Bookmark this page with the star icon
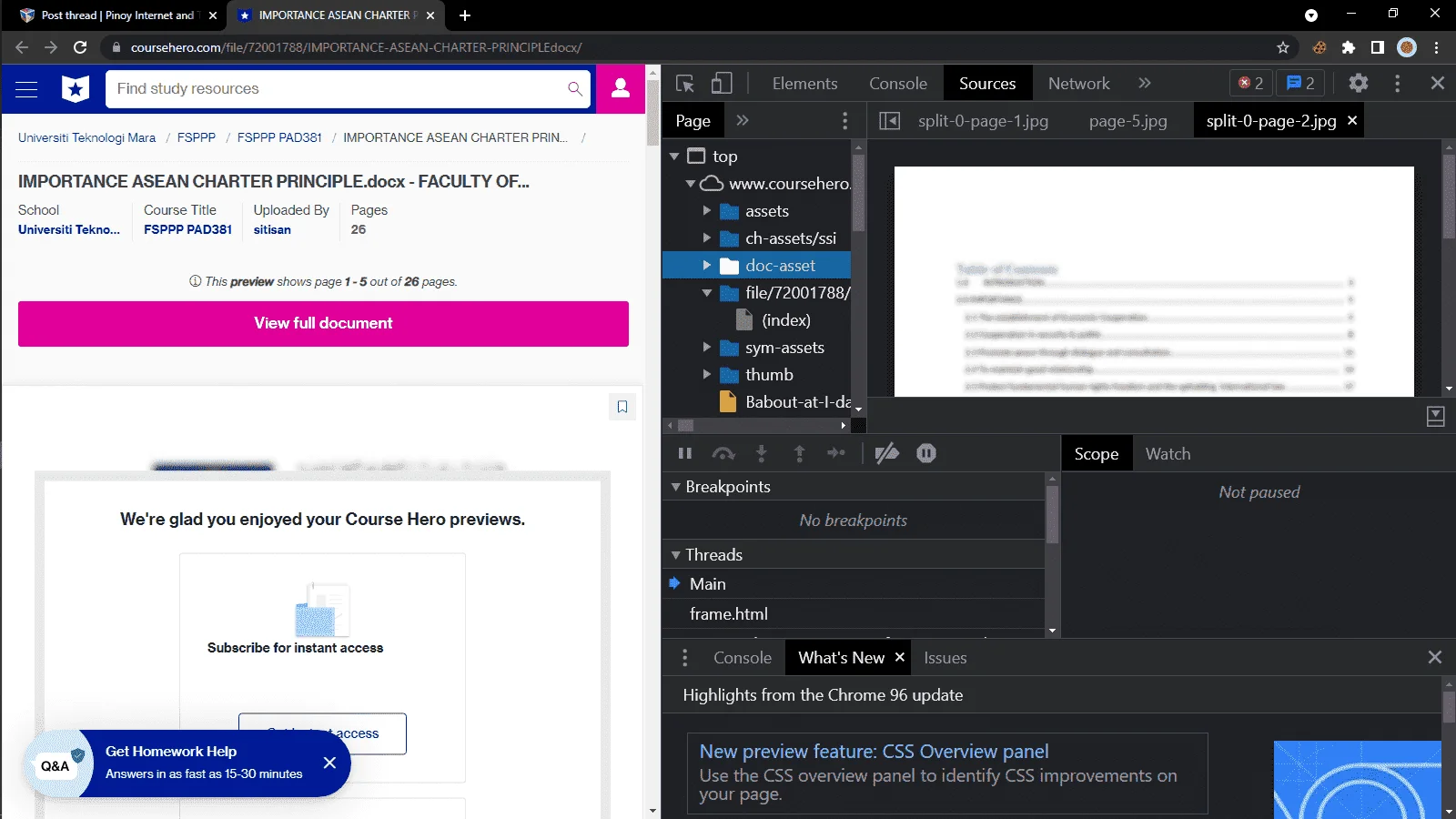This screenshot has height=819, width=1456. [1283, 47]
